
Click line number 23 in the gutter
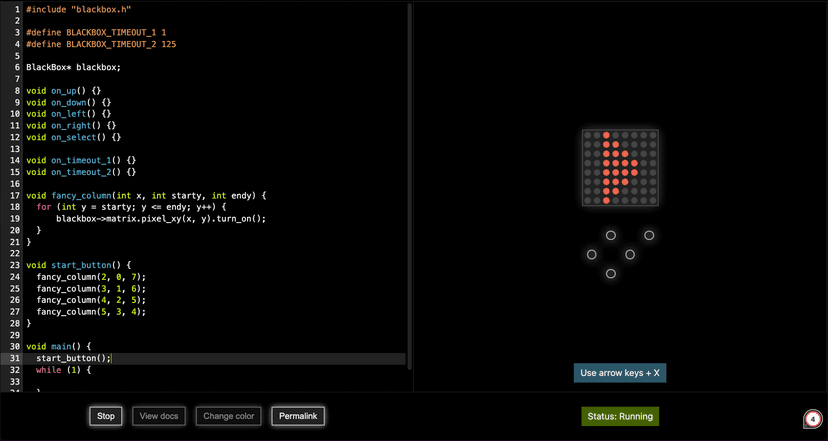(x=15, y=265)
